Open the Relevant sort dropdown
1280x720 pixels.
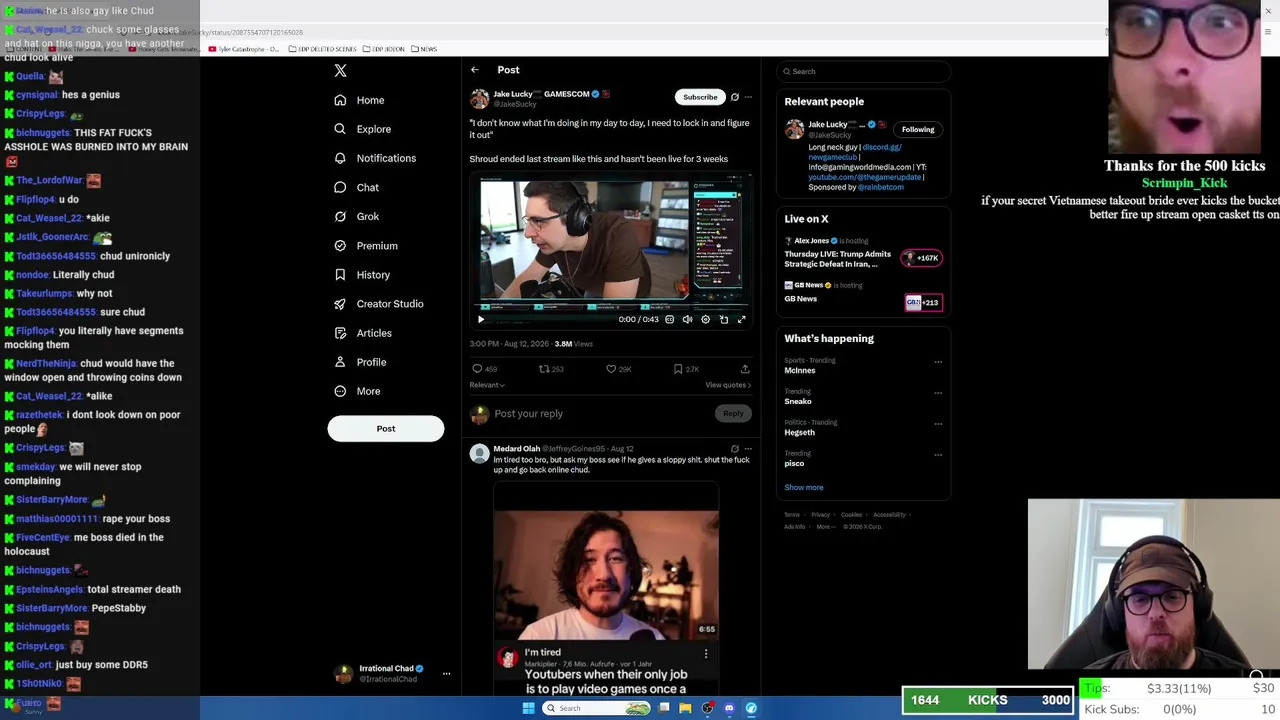pos(487,385)
